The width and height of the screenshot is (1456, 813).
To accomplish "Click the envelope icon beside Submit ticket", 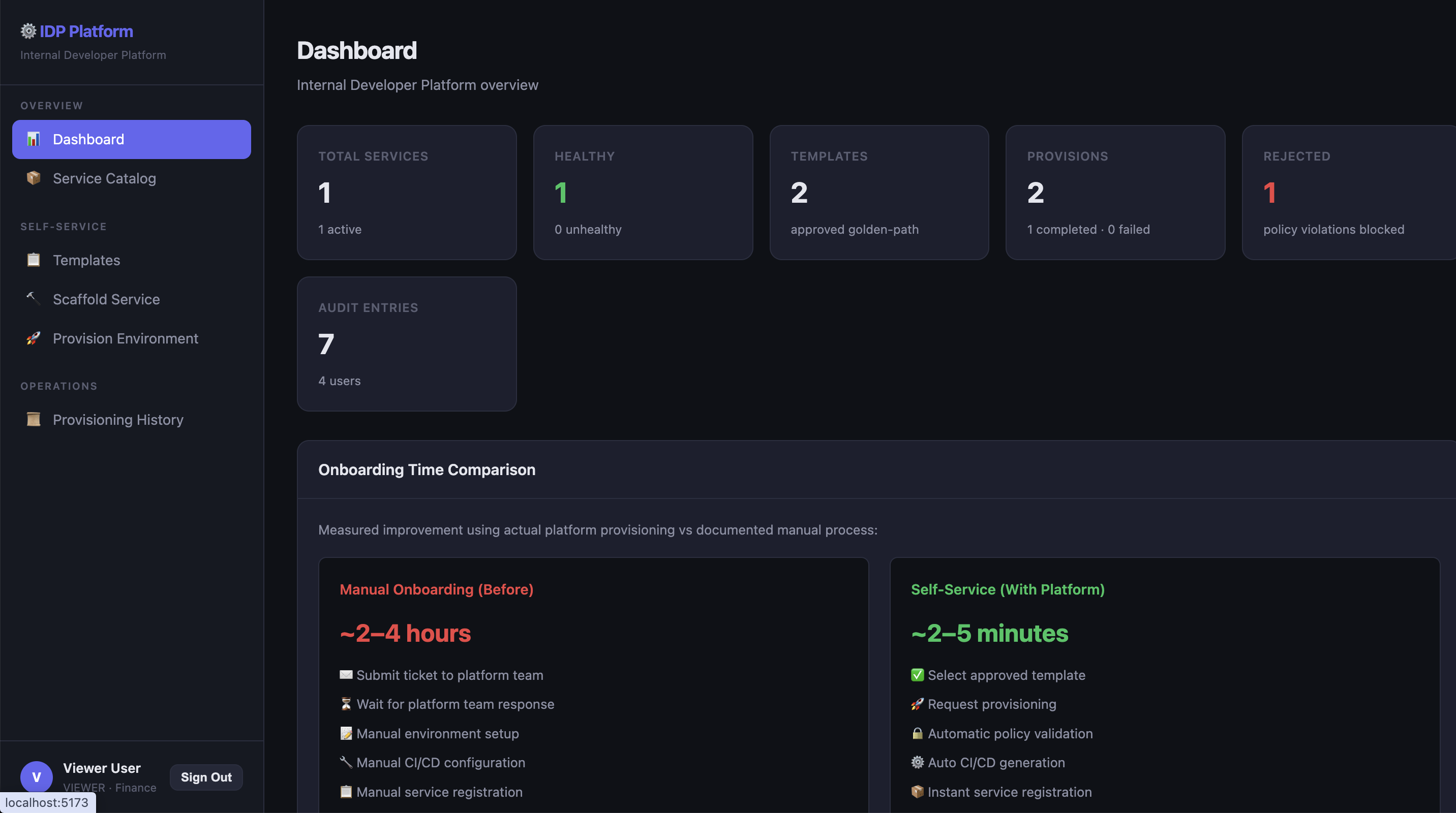I will 346,675.
